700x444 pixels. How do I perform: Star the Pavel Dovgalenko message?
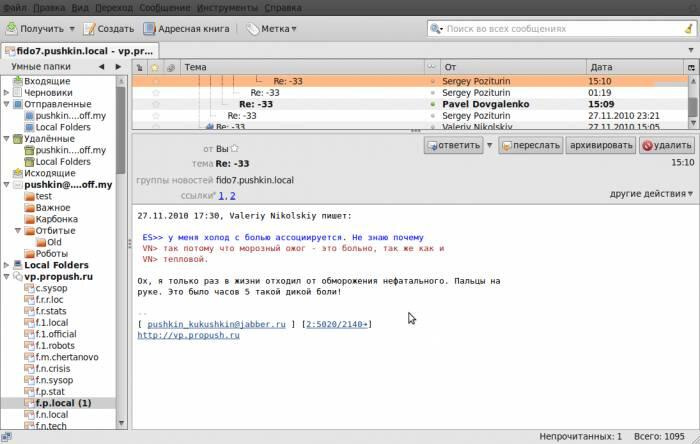(155, 102)
